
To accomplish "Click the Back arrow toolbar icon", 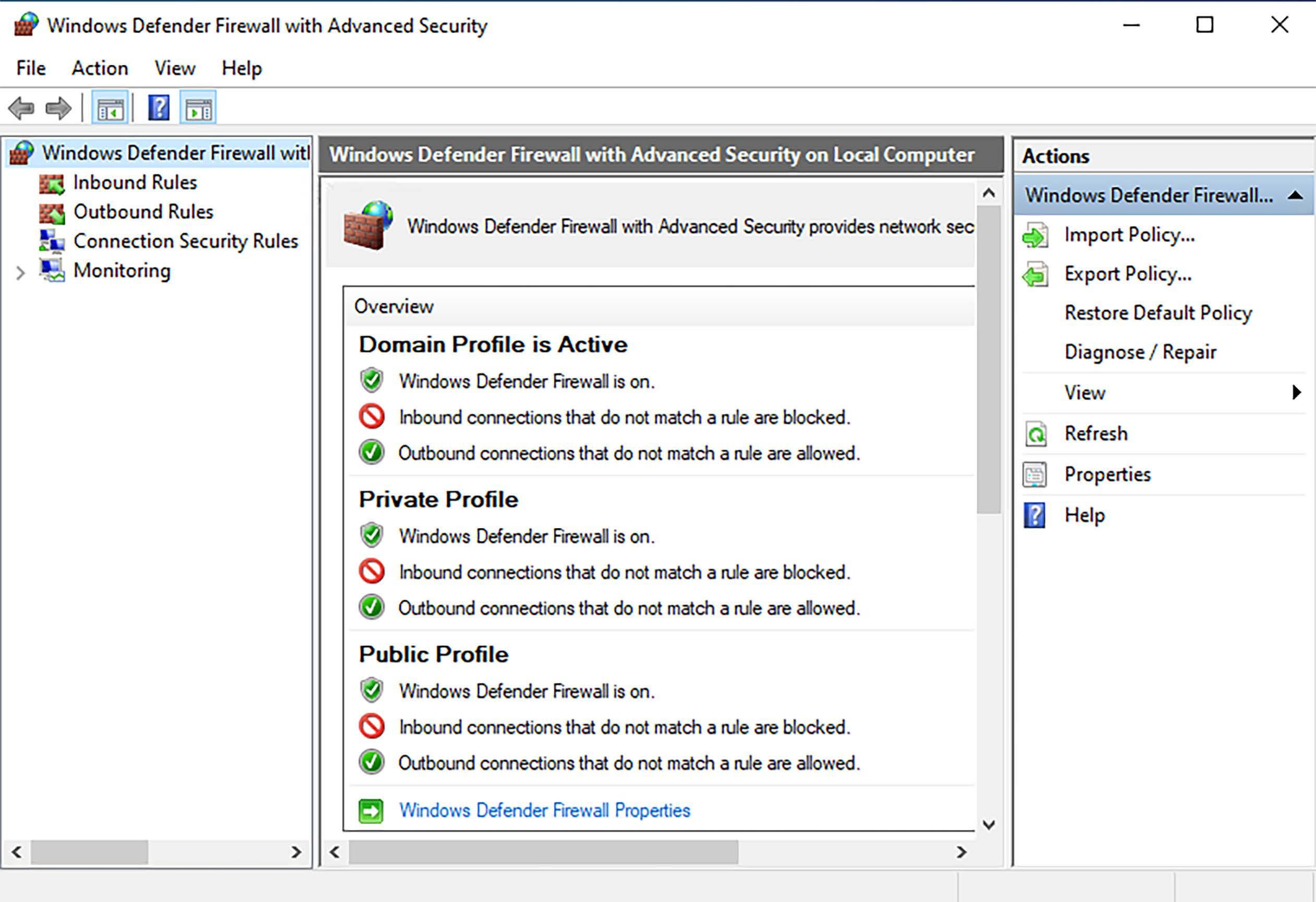I will [21, 108].
